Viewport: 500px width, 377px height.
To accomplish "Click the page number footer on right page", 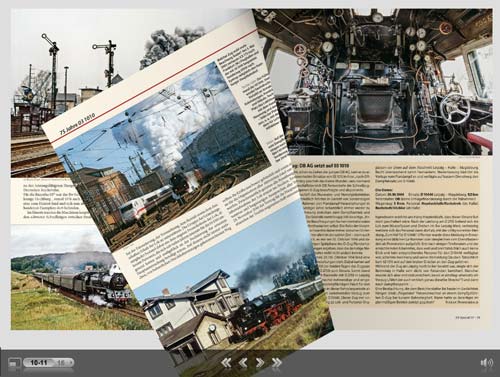I will tap(468, 318).
